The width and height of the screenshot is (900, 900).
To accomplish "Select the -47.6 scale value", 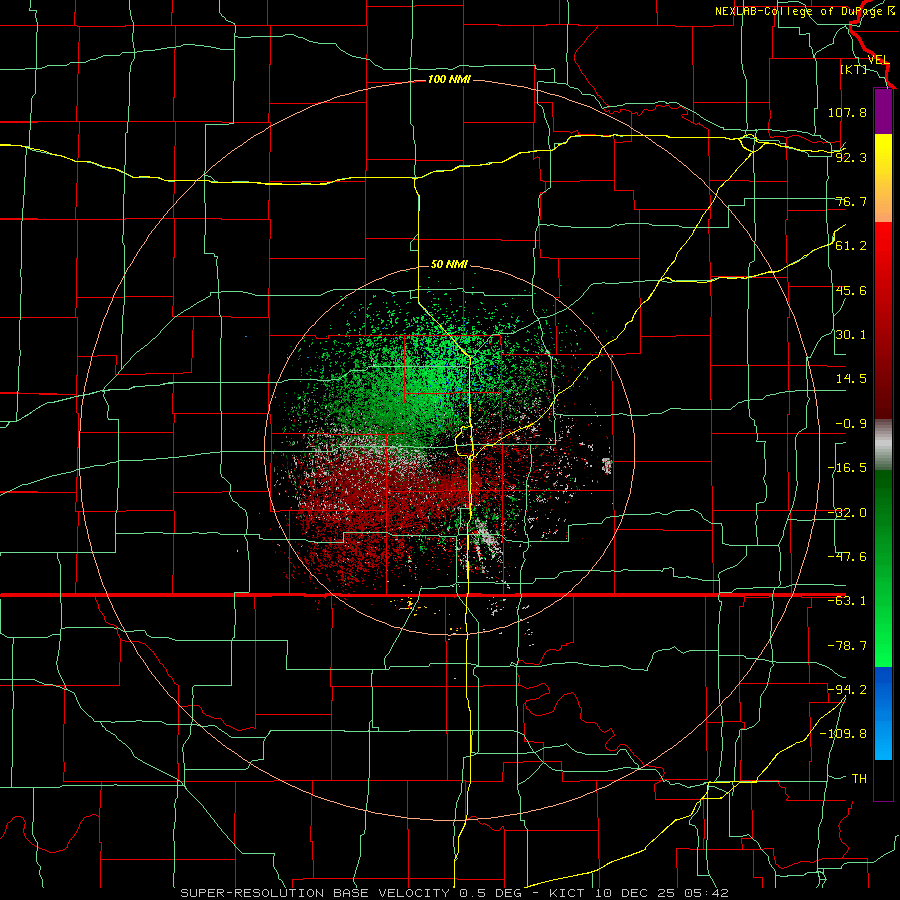I will tap(847, 557).
